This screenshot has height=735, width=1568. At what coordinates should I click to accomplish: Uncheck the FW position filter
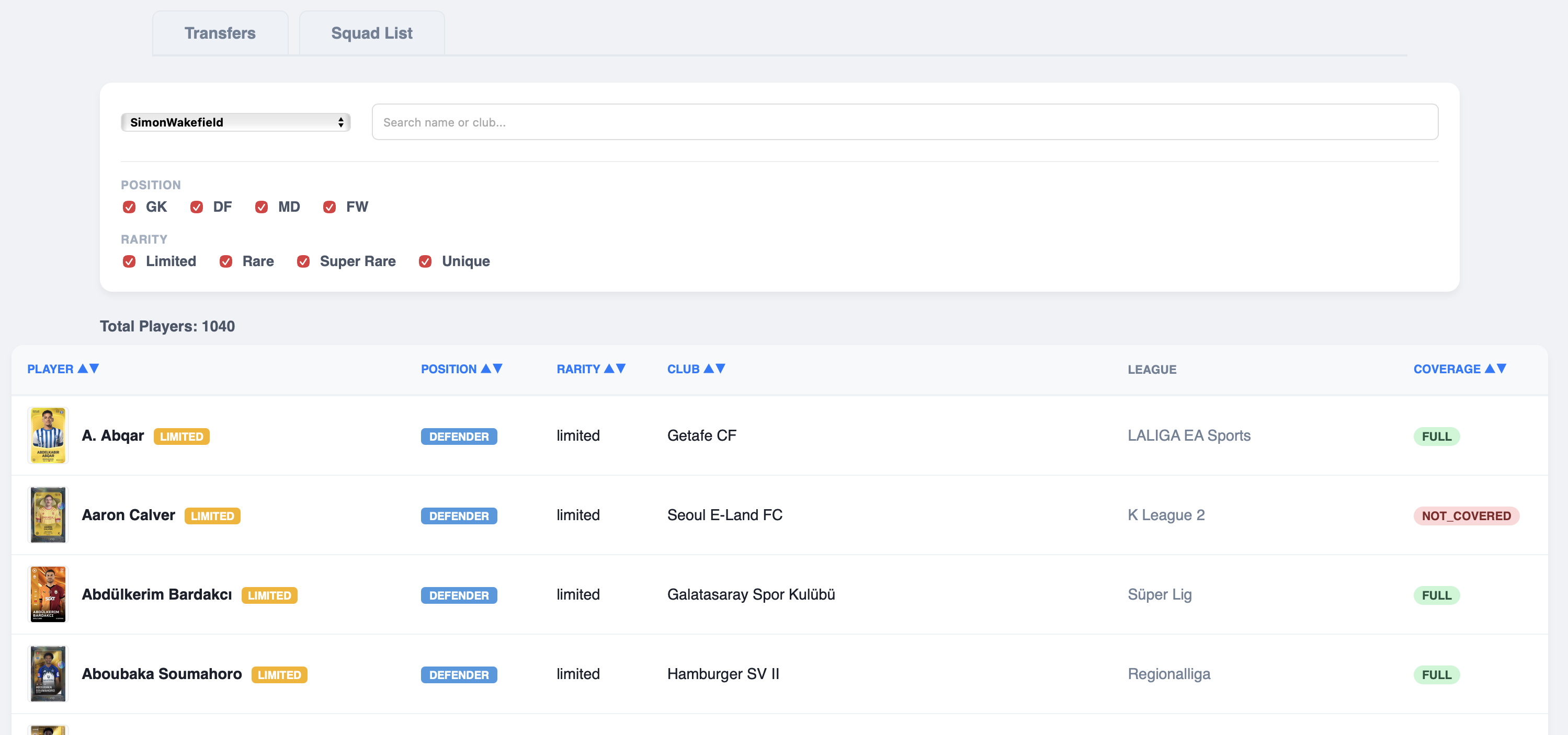tap(329, 208)
